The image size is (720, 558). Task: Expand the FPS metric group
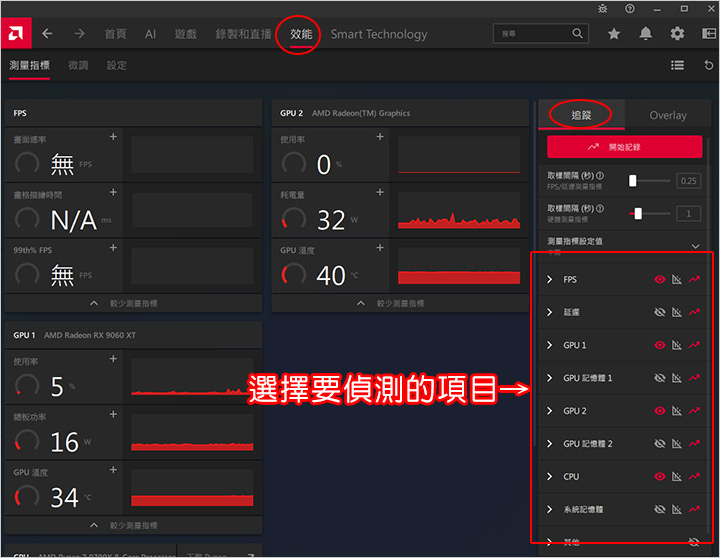(550, 279)
